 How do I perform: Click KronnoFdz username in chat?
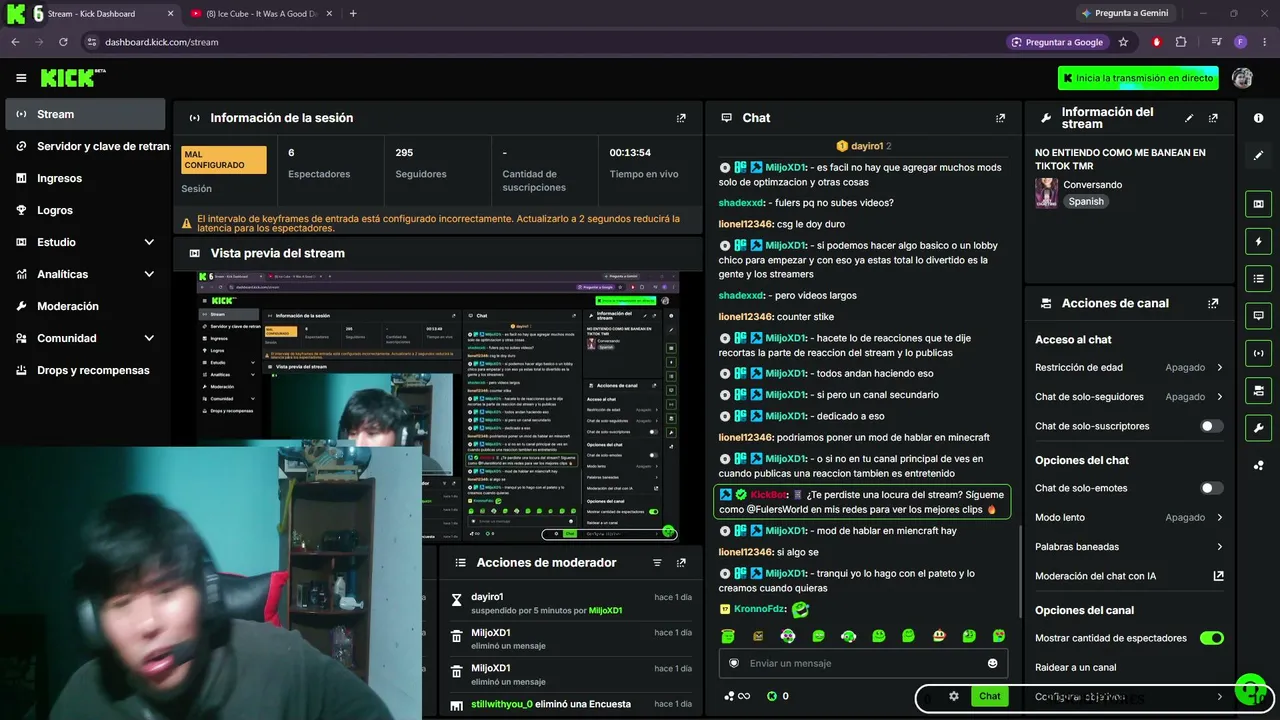(761, 609)
